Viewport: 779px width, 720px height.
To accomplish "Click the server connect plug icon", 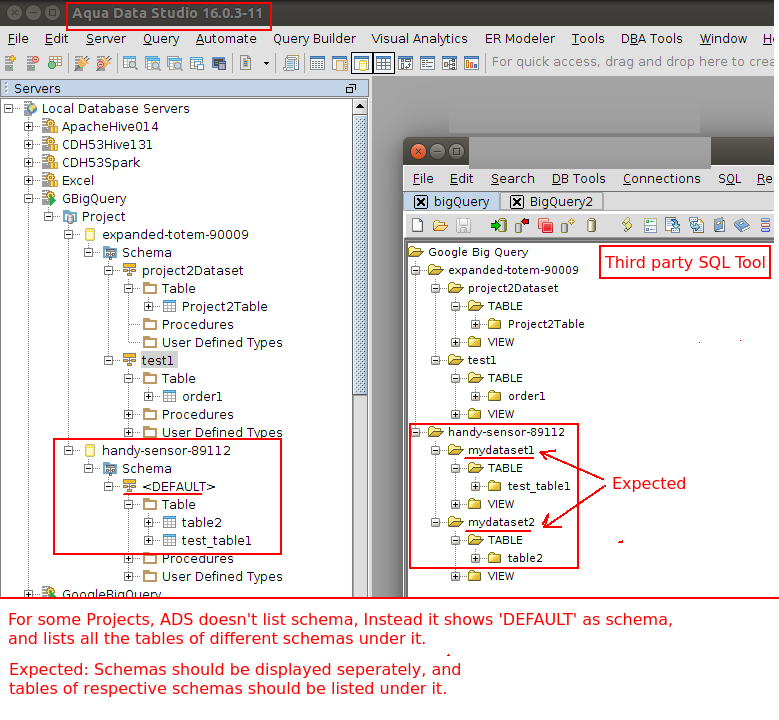I will tap(81, 63).
